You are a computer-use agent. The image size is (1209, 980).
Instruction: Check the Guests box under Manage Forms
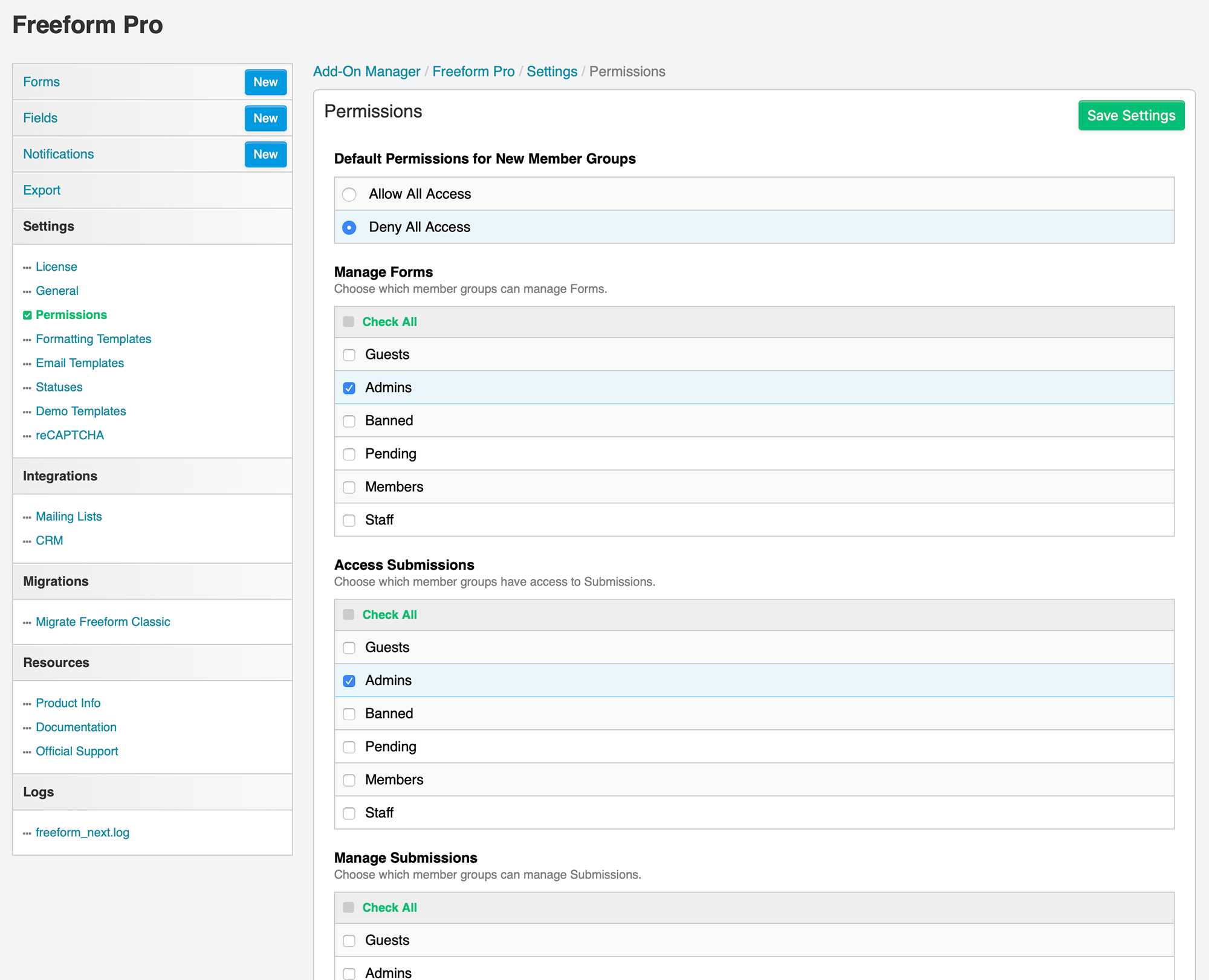coord(349,355)
